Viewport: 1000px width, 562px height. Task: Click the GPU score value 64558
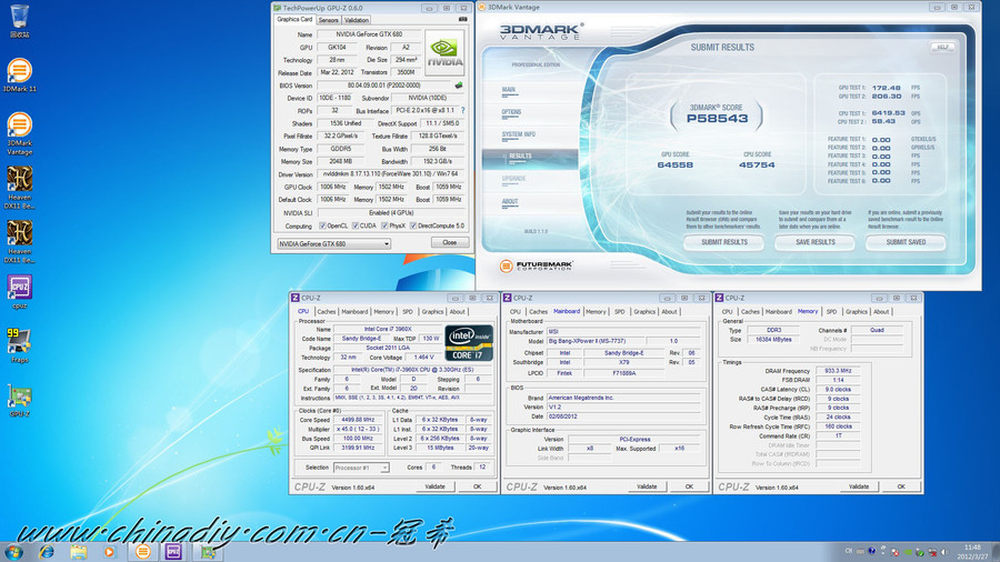[675, 165]
